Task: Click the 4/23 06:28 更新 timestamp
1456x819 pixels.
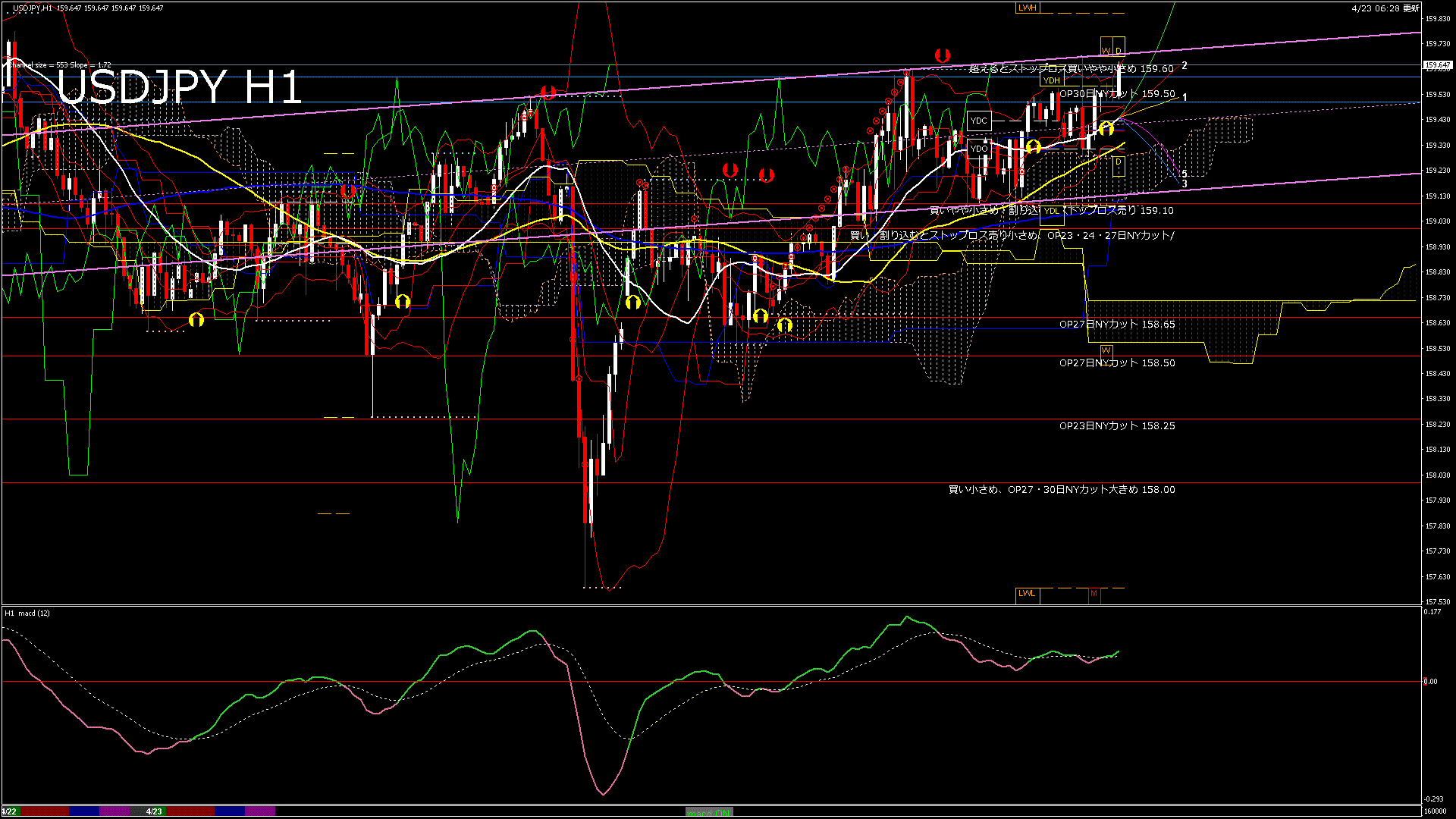Action: (x=1385, y=8)
